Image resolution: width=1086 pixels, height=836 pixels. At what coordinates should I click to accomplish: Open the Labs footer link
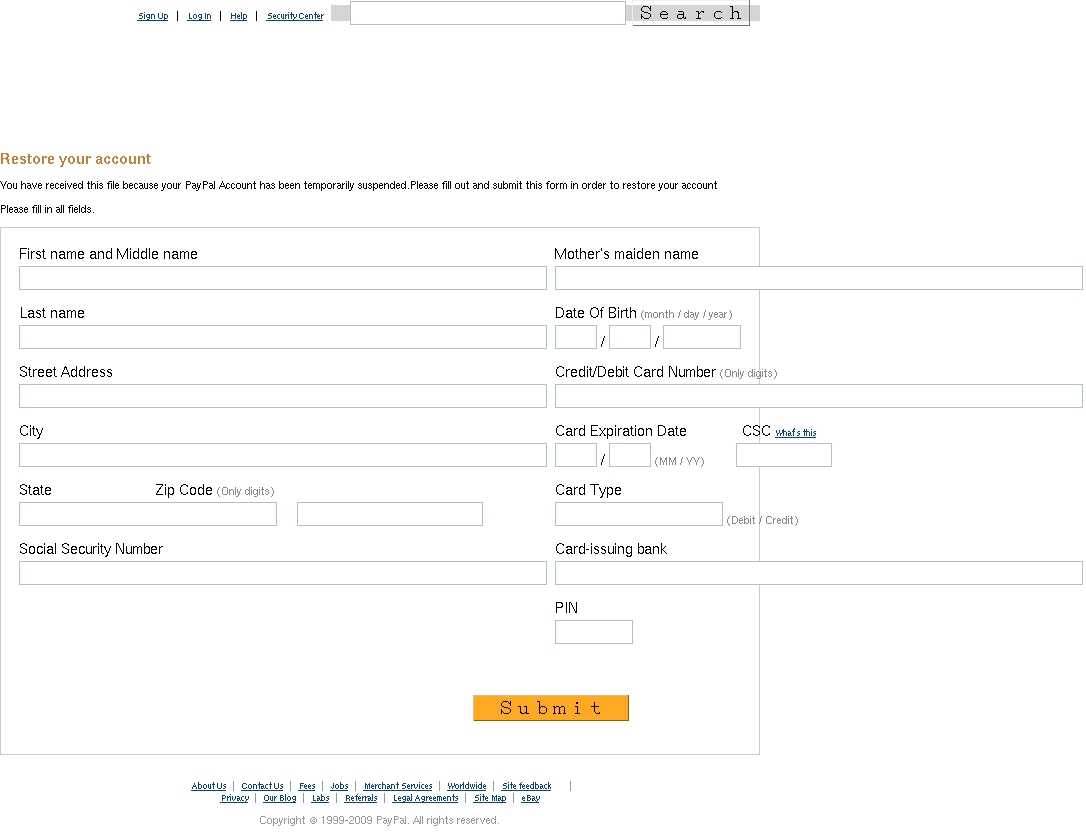point(320,798)
